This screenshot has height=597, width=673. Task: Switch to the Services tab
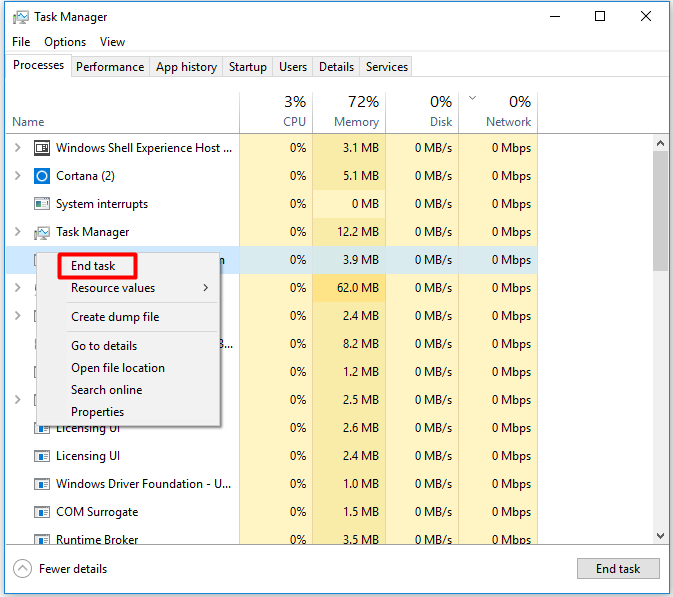click(x=387, y=67)
